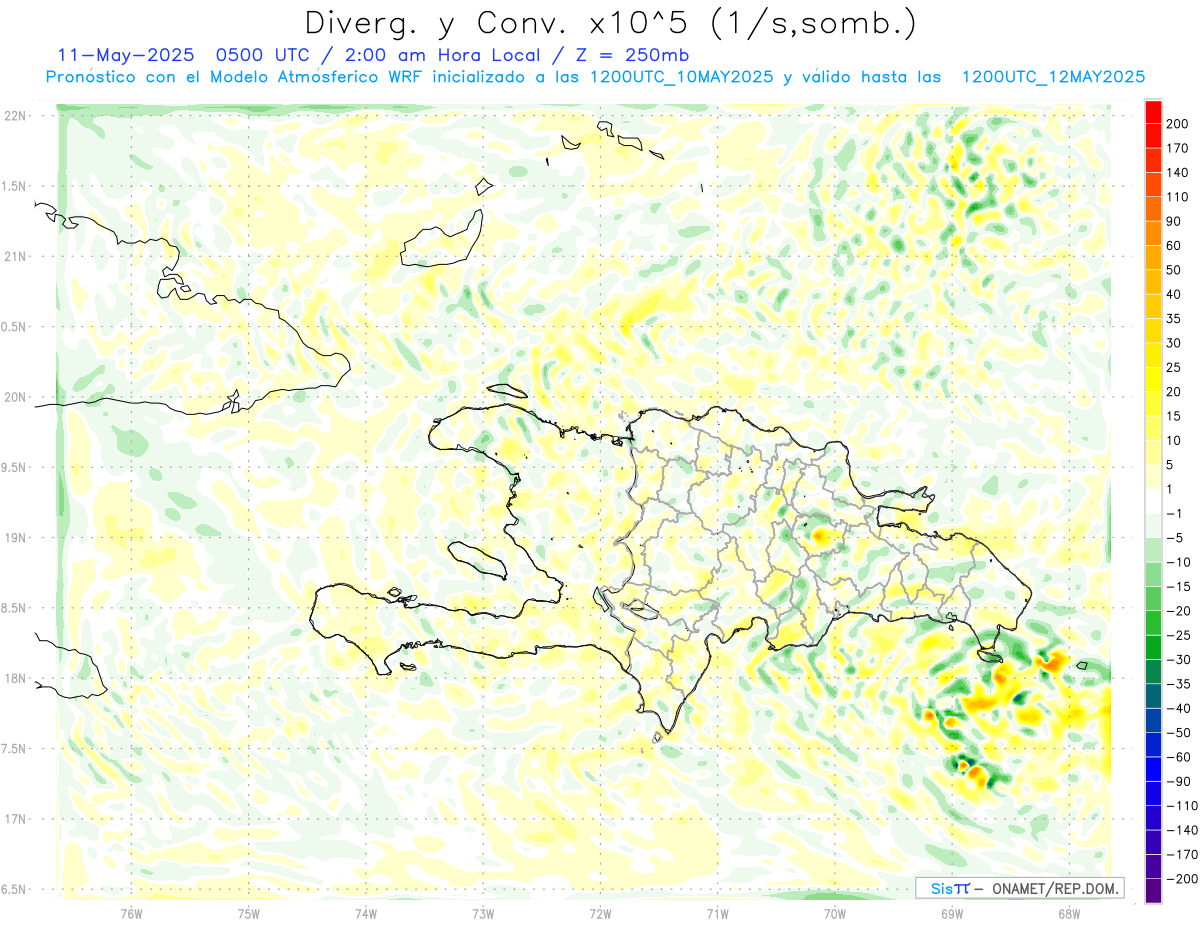Click the '20N' latitude label
This screenshot has width=1200, height=927.
[15, 397]
